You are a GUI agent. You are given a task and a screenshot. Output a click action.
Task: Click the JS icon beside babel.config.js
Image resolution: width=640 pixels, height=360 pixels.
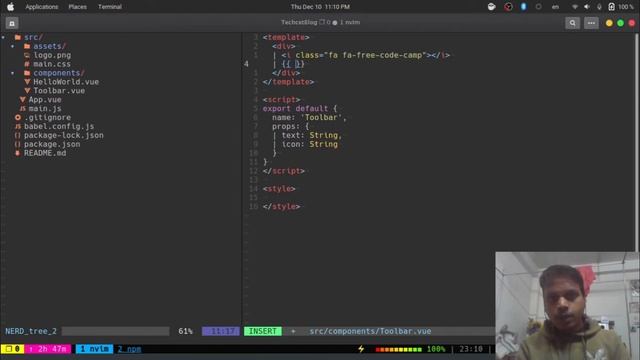click(18, 127)
